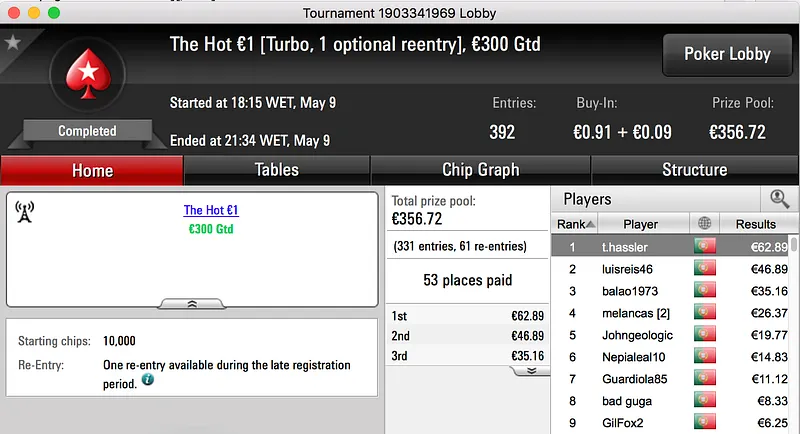Click the favorite star icon

13,42
